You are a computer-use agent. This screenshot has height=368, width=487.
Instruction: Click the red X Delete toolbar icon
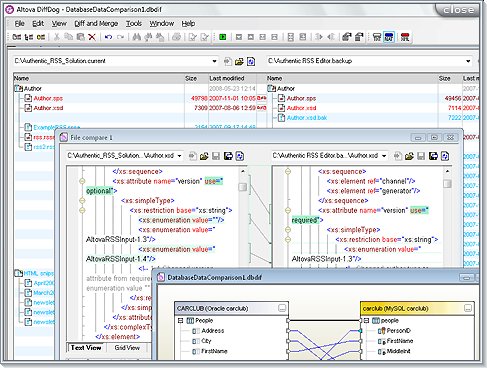pyautogui.click(x=92, y=37)
